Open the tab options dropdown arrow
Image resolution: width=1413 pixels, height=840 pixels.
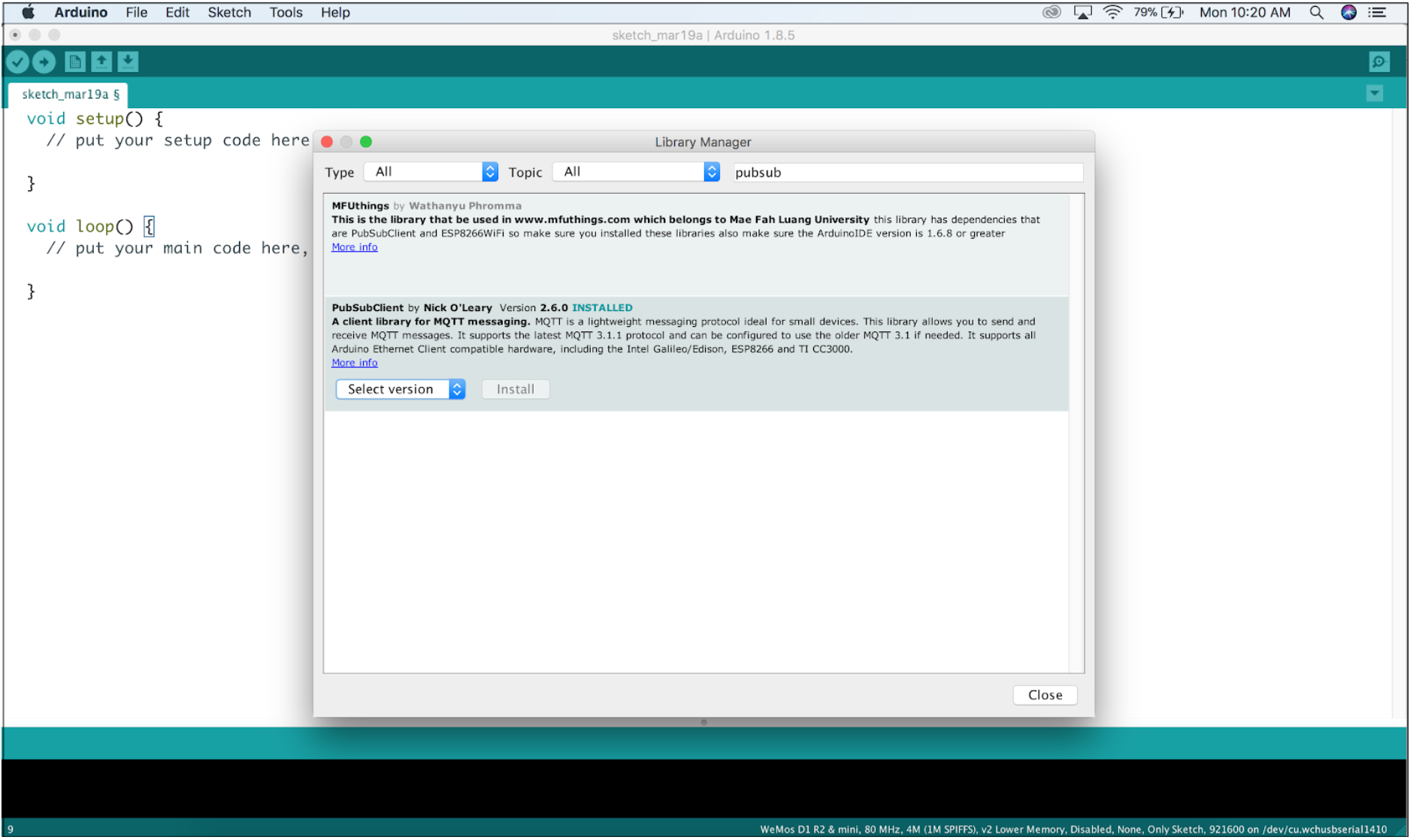pos(1375,94)
